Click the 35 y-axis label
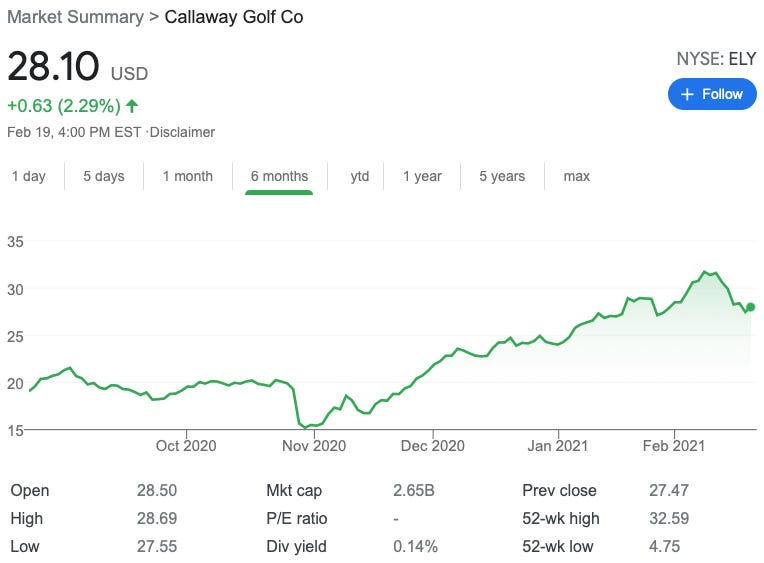Screen dimensions: 764x563 (15, 241)
